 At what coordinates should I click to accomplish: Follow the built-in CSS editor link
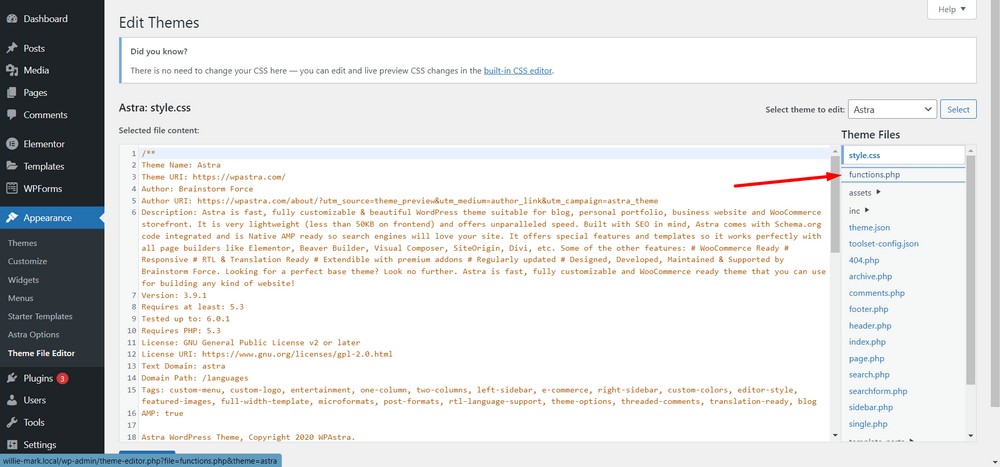point(518,71)
